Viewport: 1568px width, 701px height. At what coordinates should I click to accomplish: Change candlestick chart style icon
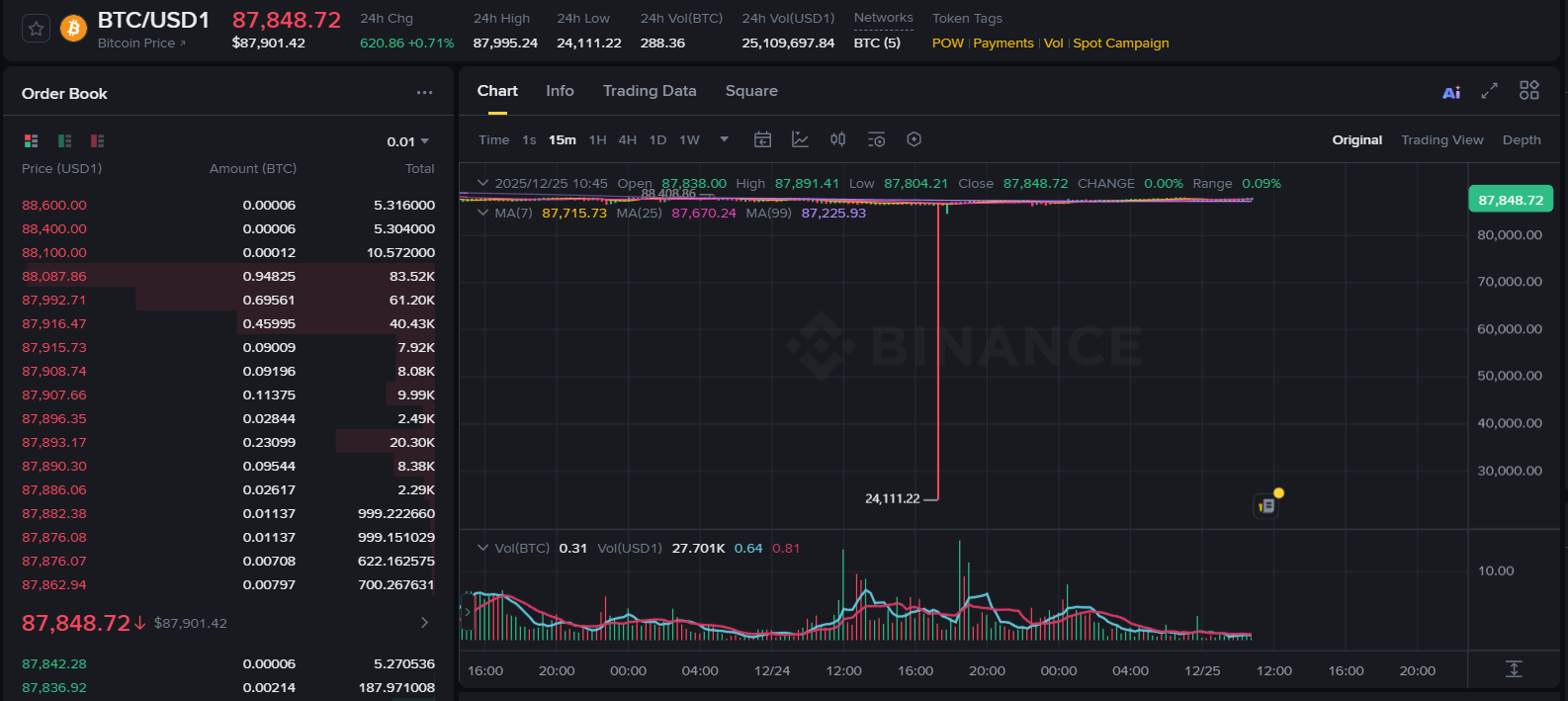click(x=837, y=139)
